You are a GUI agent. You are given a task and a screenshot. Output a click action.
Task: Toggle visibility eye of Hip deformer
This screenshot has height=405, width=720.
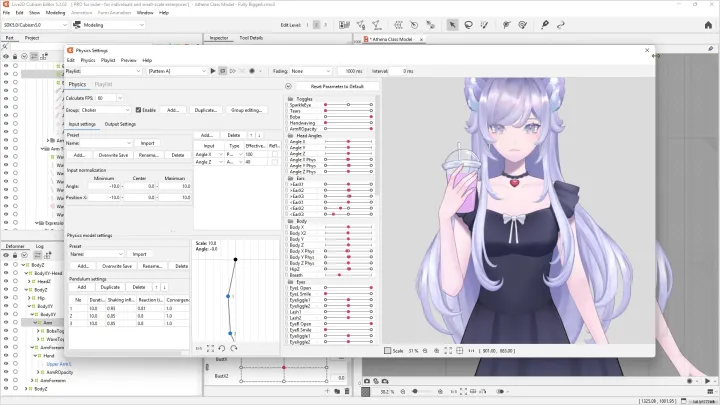6,298
